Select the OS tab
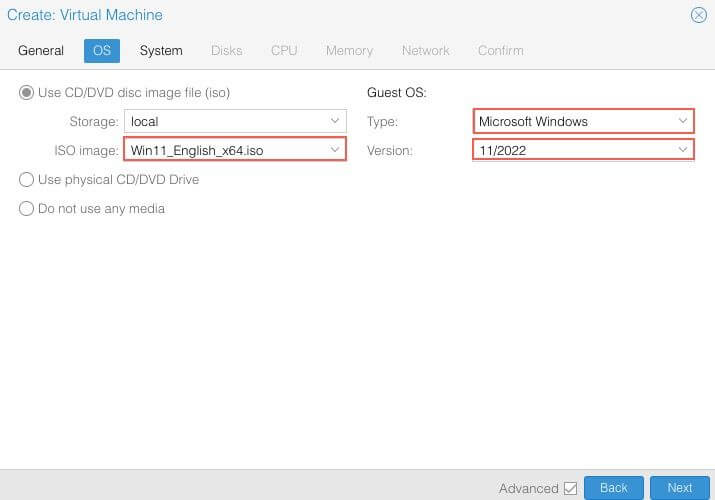Viewport: 715px width, 500px height. (x=102, y=50)
